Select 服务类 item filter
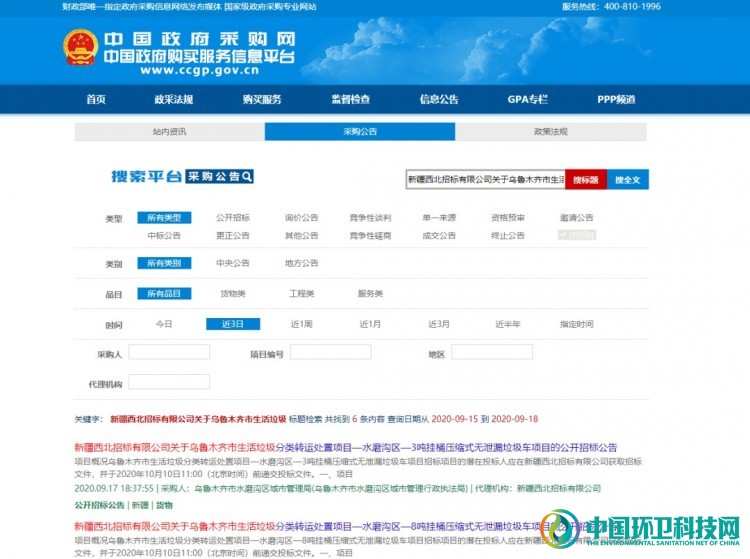The height and width of the screenshot is (559, 750). coord(370,294)
